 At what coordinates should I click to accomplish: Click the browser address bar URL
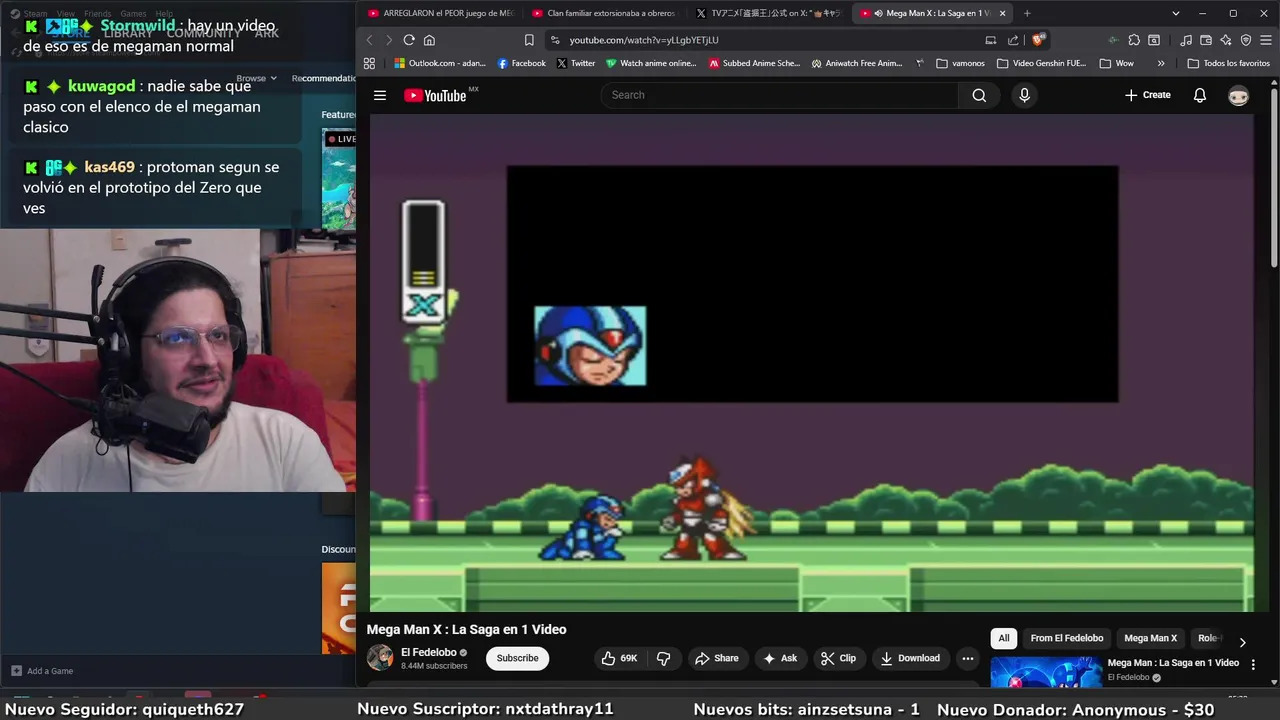coord(644,40)
